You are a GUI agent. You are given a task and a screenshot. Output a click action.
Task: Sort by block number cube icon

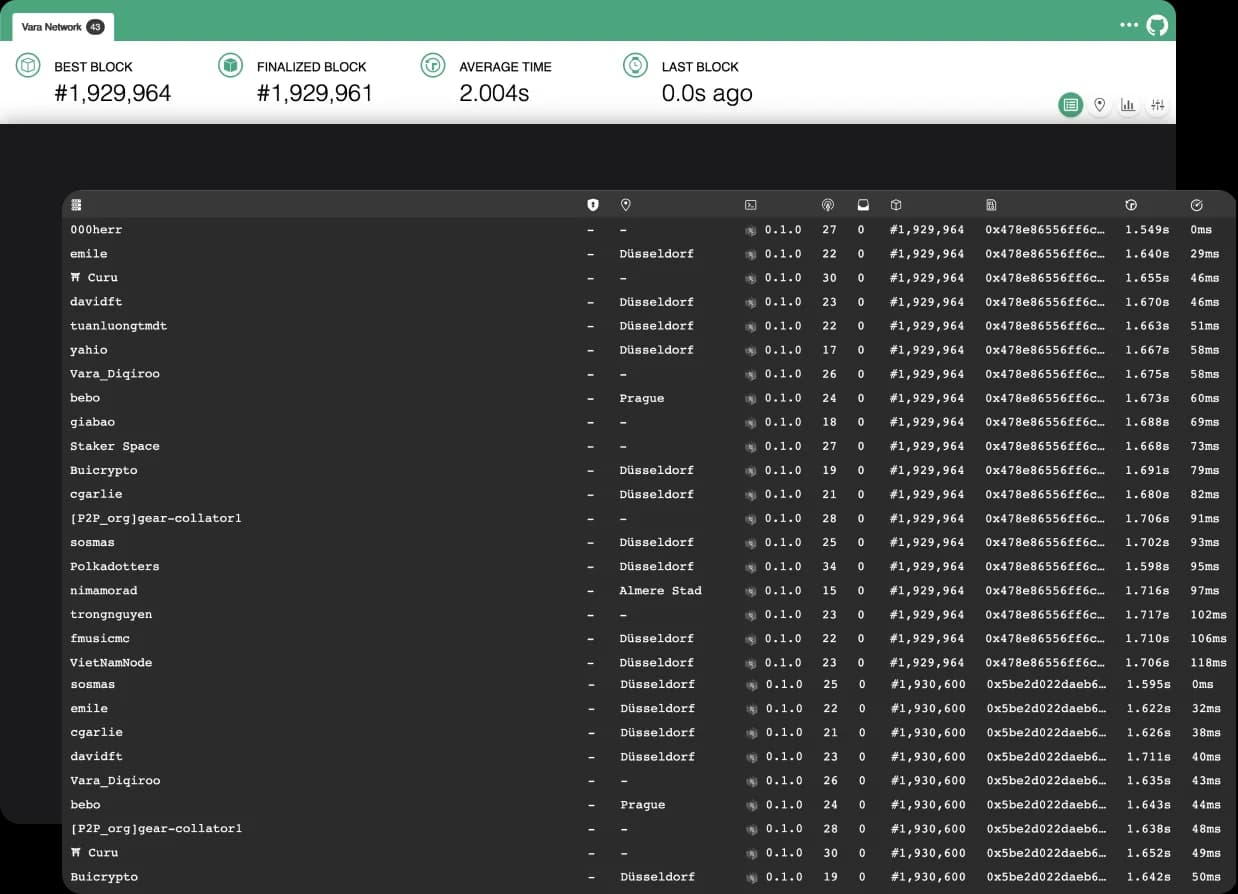[x=896, y=205]
